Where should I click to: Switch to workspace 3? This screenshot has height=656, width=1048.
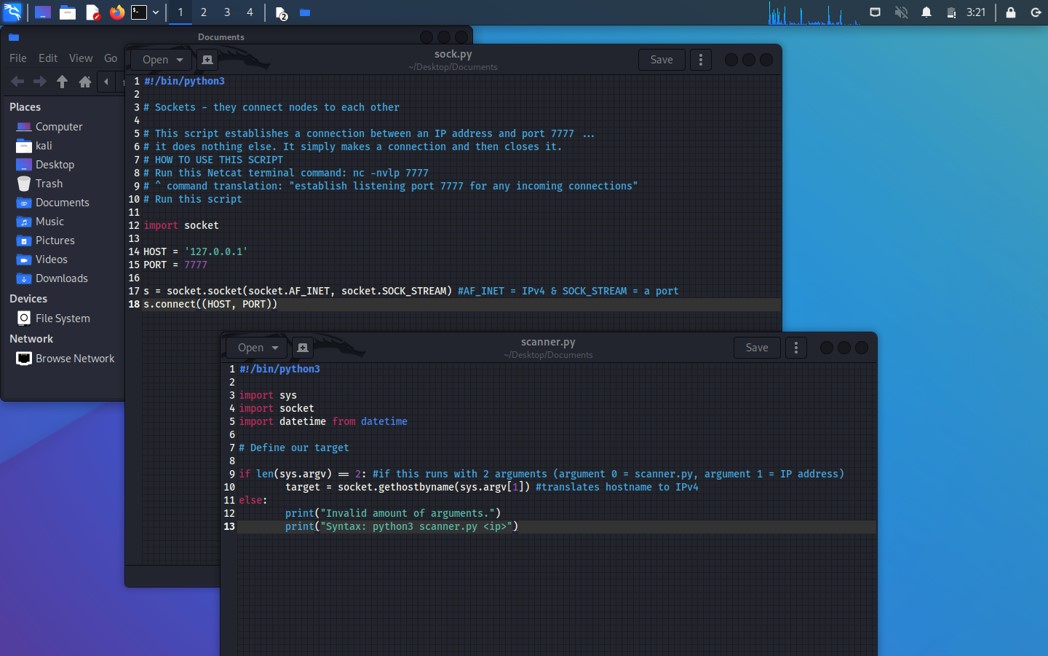pos(227,12)
